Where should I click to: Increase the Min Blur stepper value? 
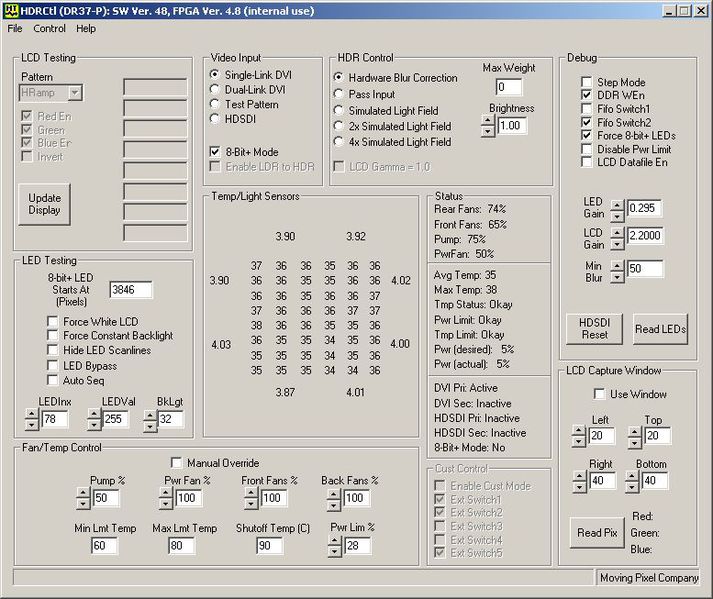616,263
